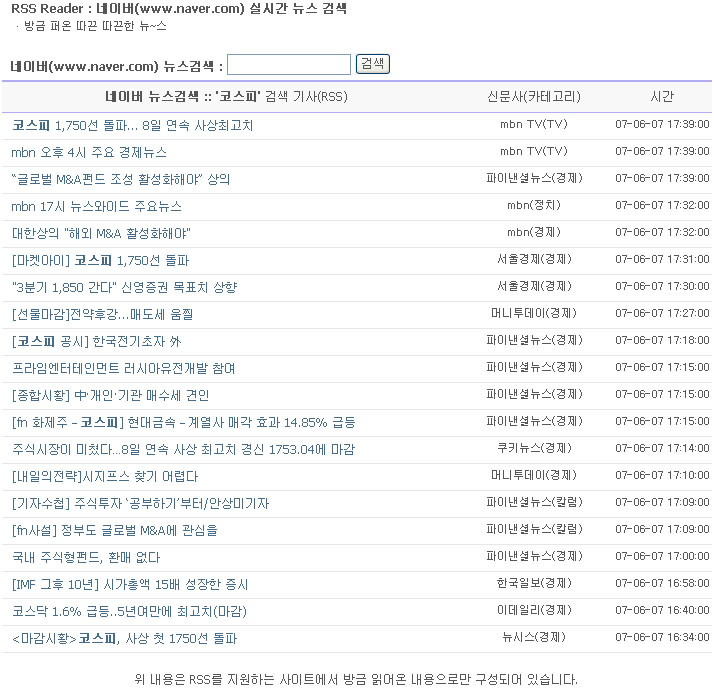714x697 pixels.
Task: Click source 'mbn(정치)' cell
Action: click(x=534, y=205)
